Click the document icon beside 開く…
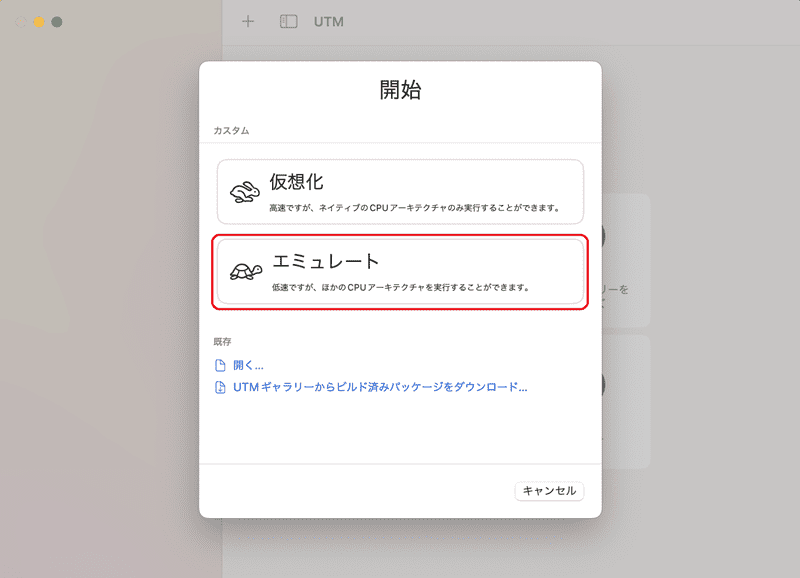The width and height of the screenshot is (800, 578). [x=220, y=365]
